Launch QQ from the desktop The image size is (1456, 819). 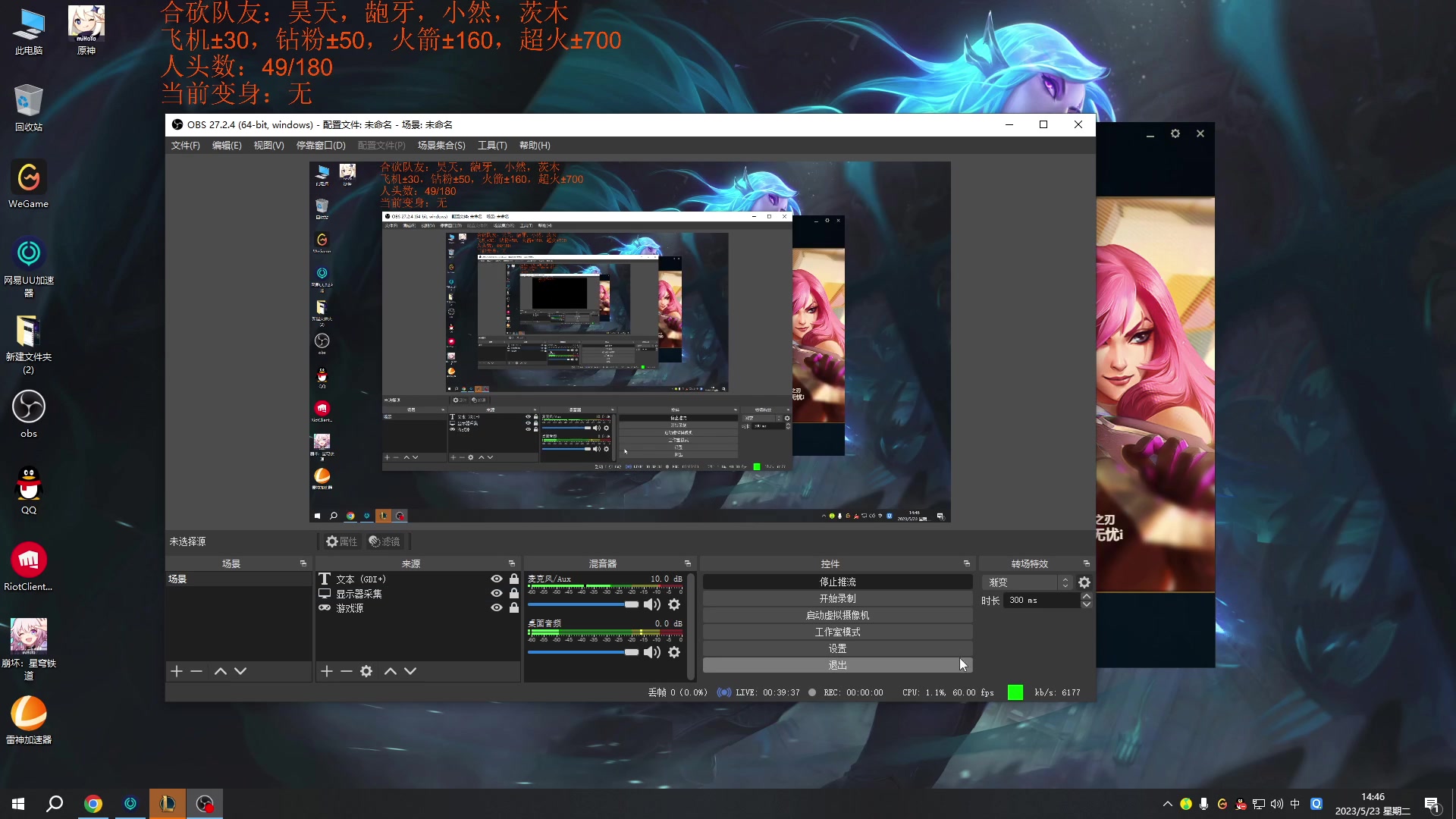pyautogui.click(x=29, y=491)
